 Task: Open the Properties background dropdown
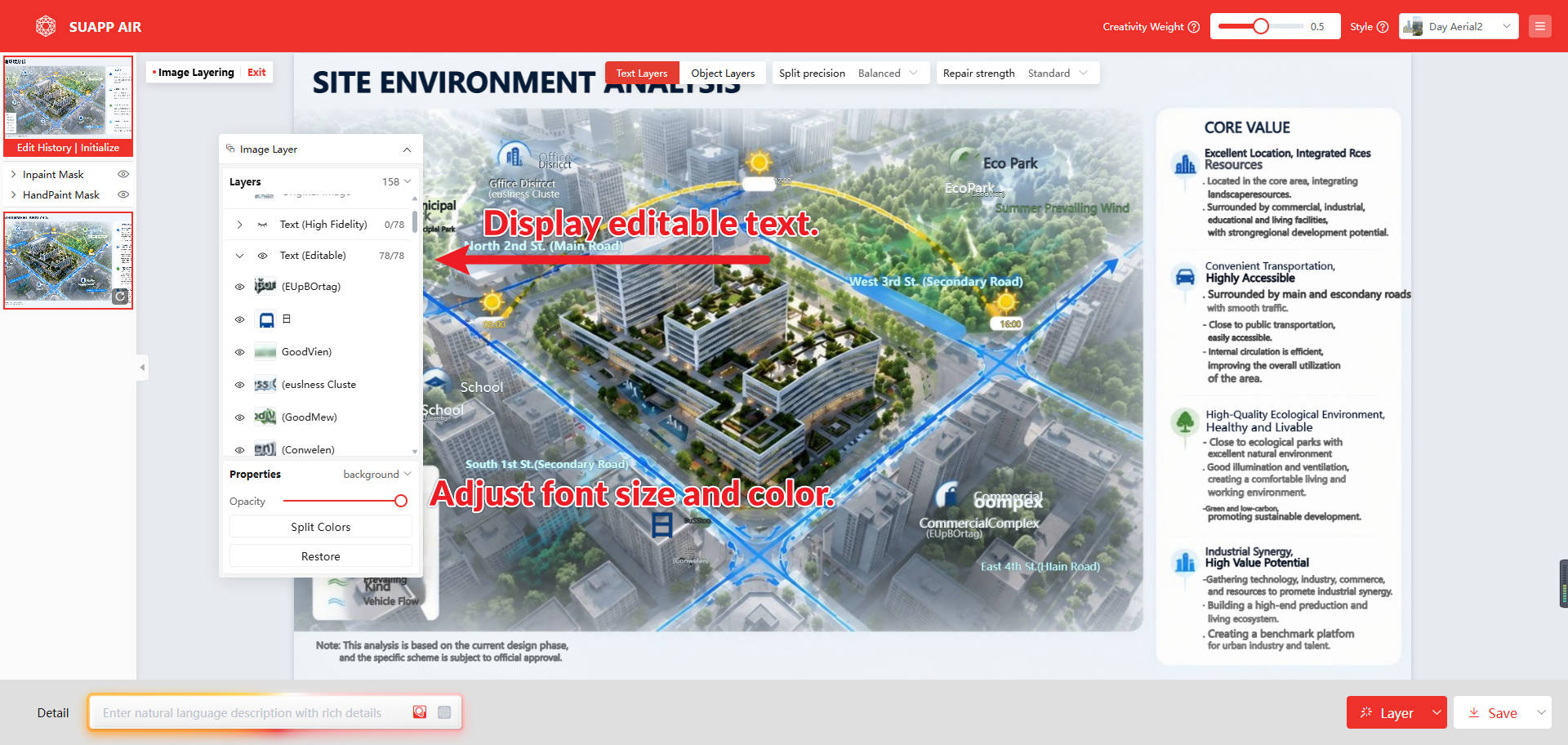click(376, 474)
